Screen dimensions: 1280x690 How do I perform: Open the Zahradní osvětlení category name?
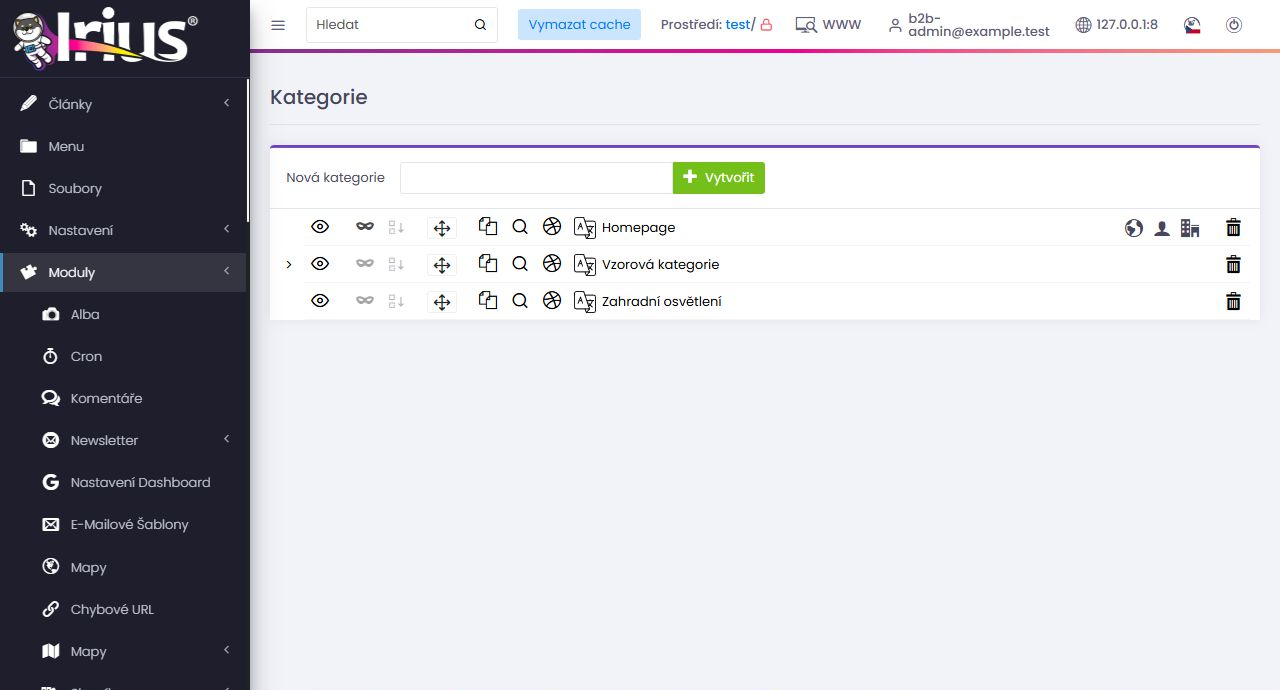[662, 301]
